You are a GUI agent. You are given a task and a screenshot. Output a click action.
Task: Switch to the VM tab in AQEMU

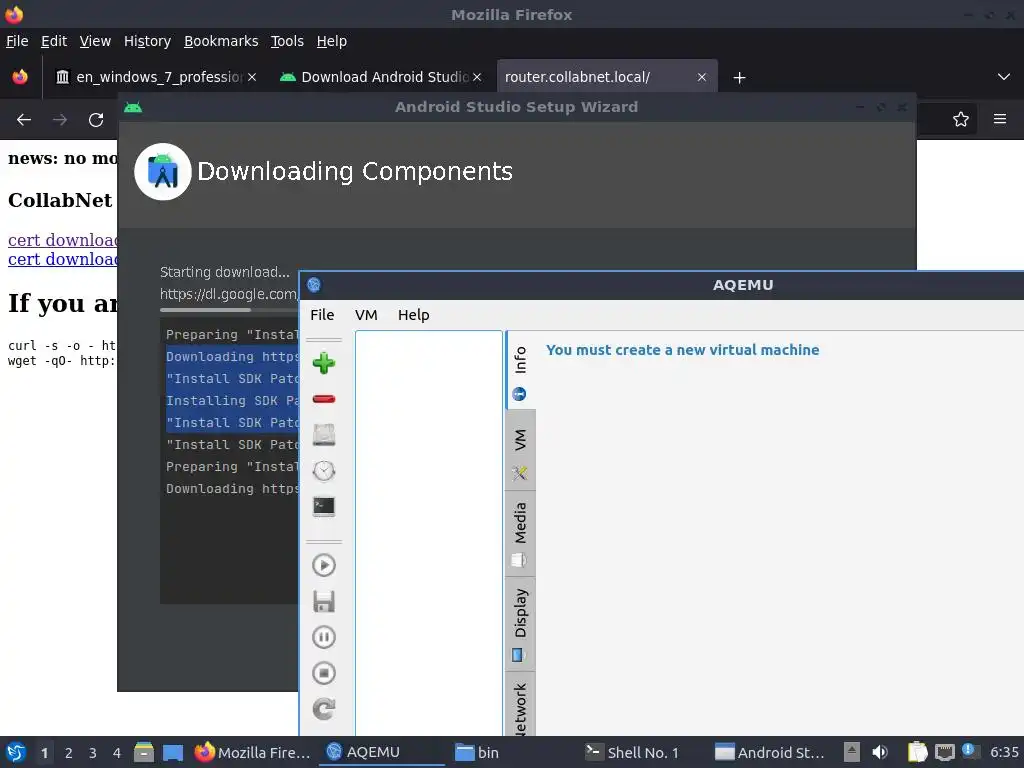coord(520,451)
